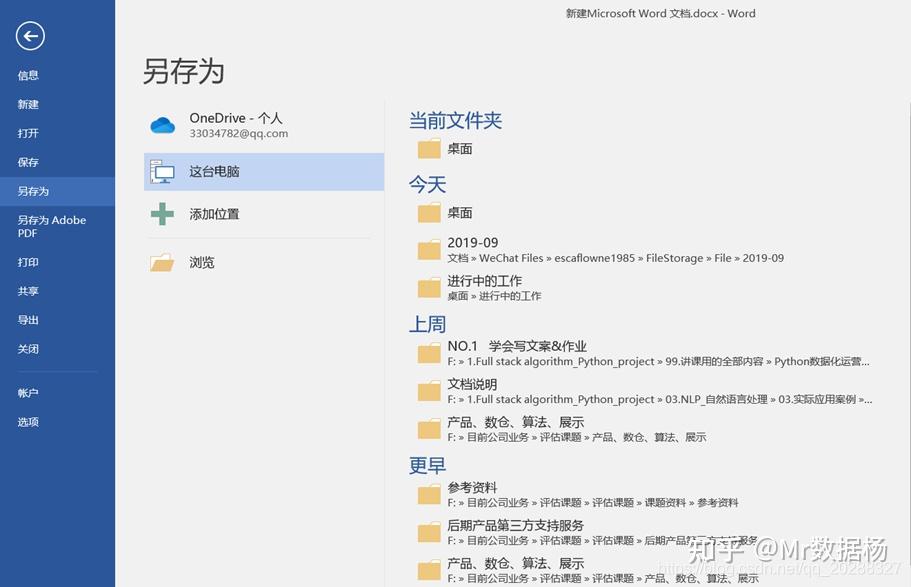Click 关闭 to close the document
Screen dimensions: 911x587
click(28, 349)
